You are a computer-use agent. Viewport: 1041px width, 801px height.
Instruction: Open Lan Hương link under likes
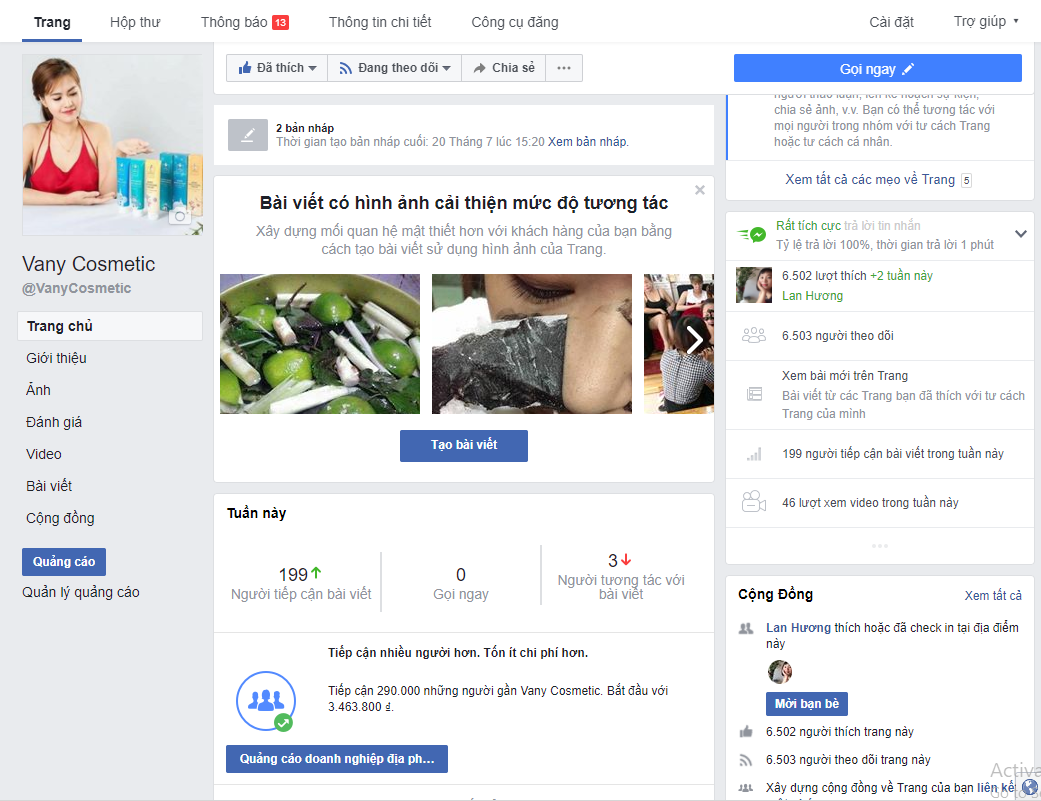coord(812,296)
